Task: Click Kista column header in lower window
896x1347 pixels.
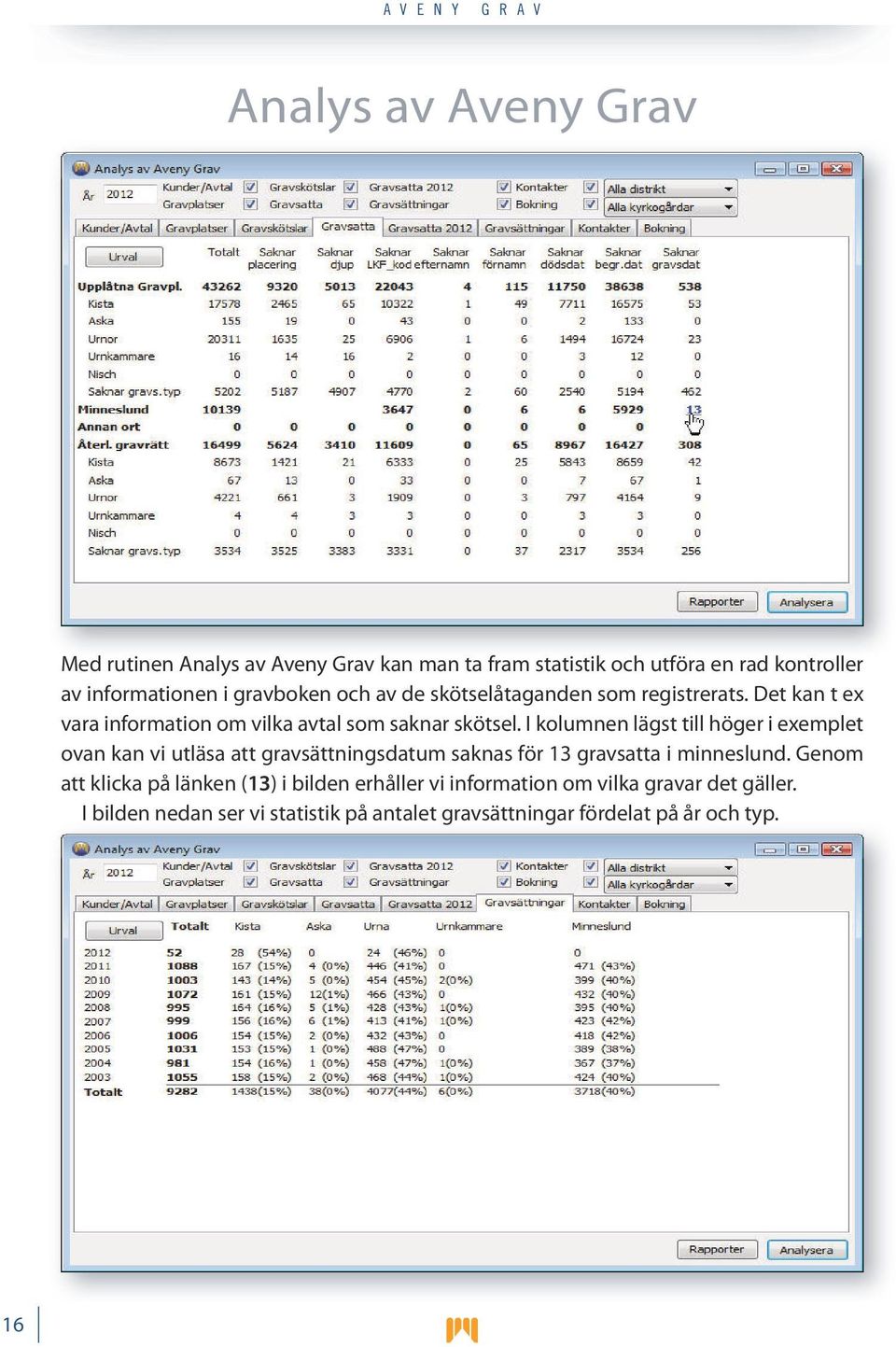Action: pyautogui.click(x=247, y=927)
